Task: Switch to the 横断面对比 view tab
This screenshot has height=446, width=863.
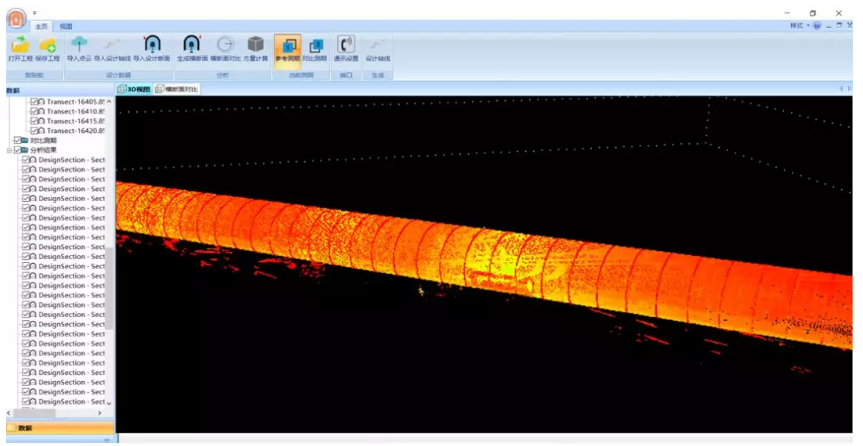Action: pos(178,89)
